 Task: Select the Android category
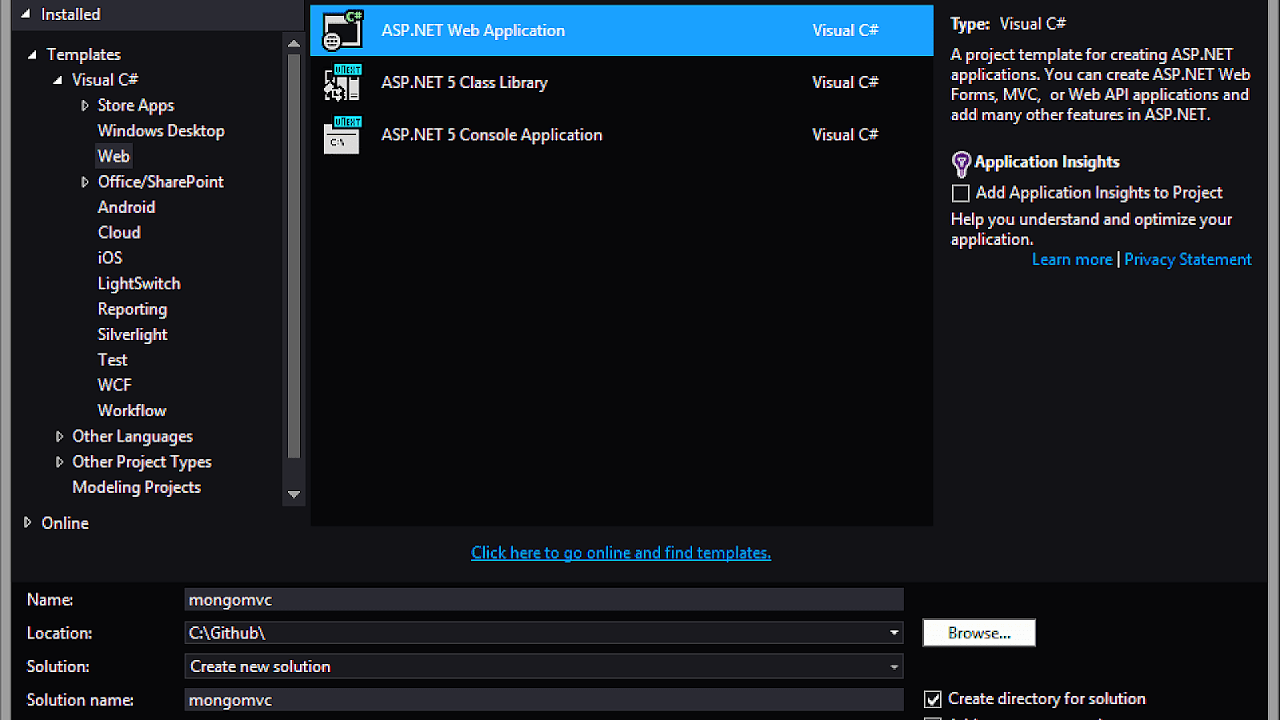coord(126,207)
